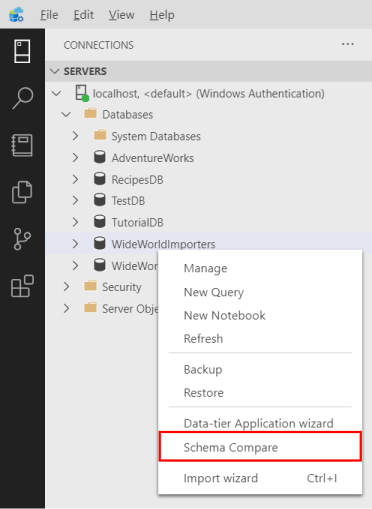Click the Azure Data Studio app logo

16,14
